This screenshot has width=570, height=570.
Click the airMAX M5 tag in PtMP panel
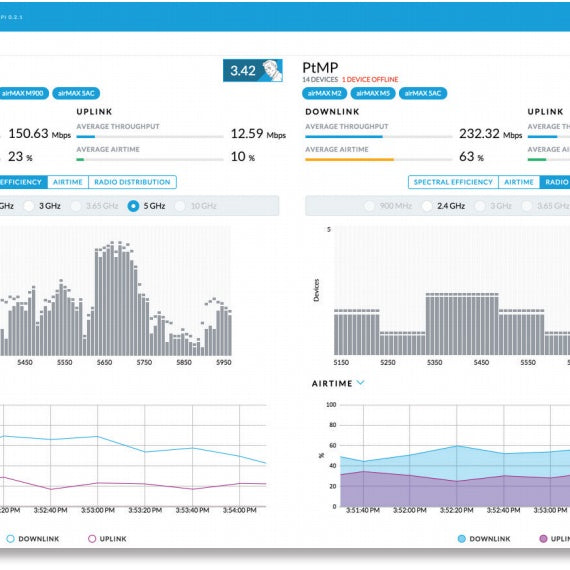pos(373,93)
